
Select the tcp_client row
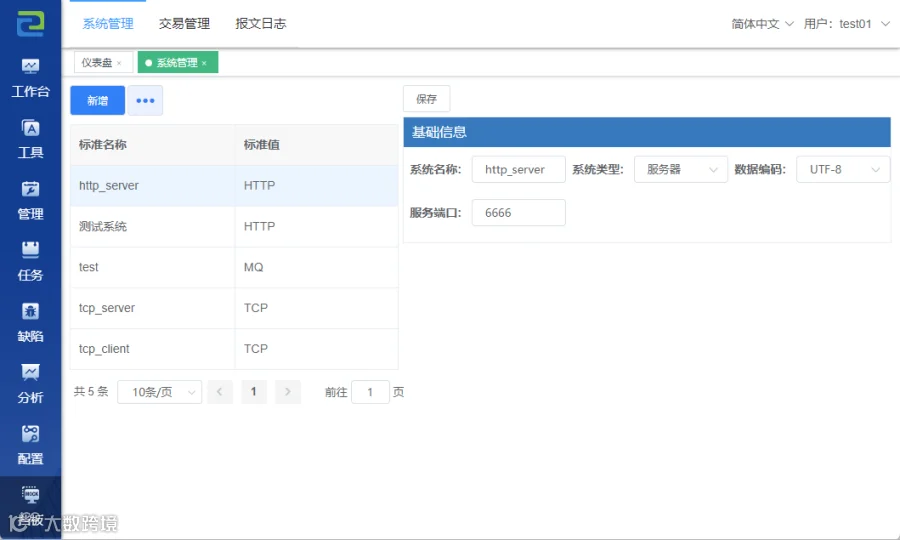234,348
